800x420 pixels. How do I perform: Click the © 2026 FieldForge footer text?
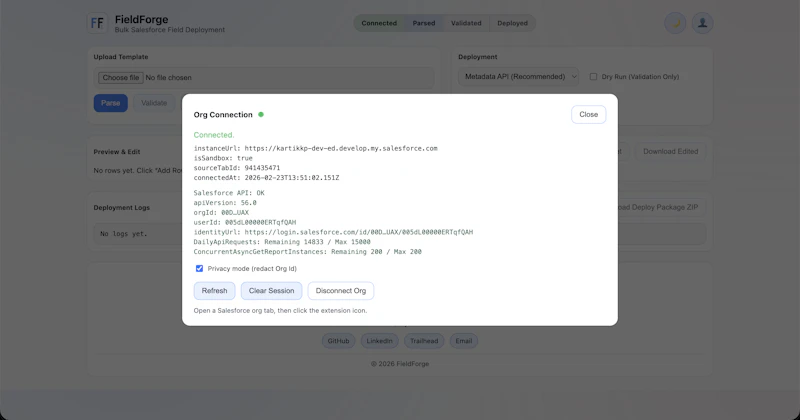coord(400,364)
